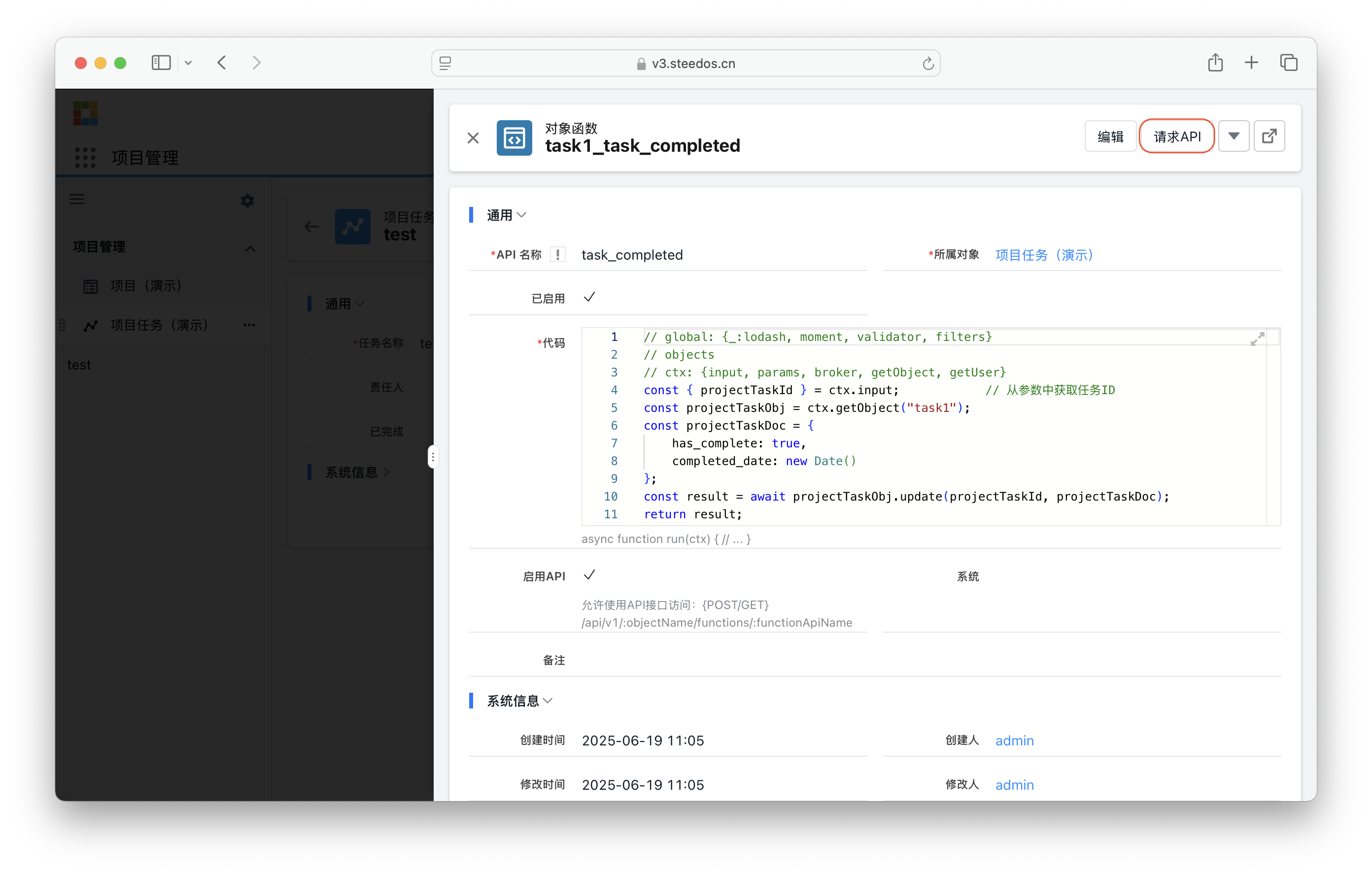Click the Safari address bar
The width and height of the screenshot is (1372, 874).
pos(686,63)
